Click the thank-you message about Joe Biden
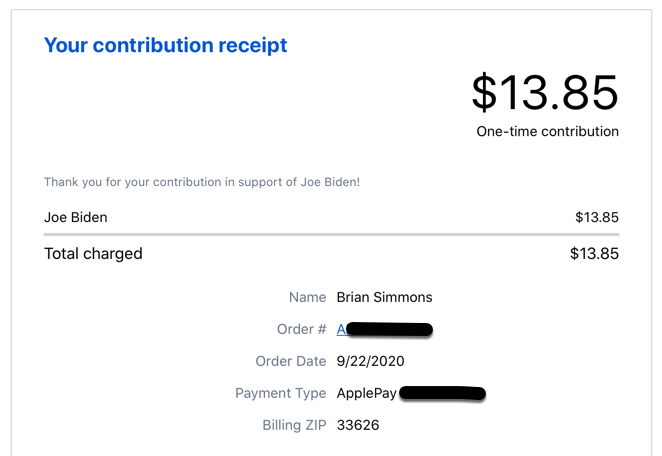Screen dimensions: 662x456 [202, 182]
